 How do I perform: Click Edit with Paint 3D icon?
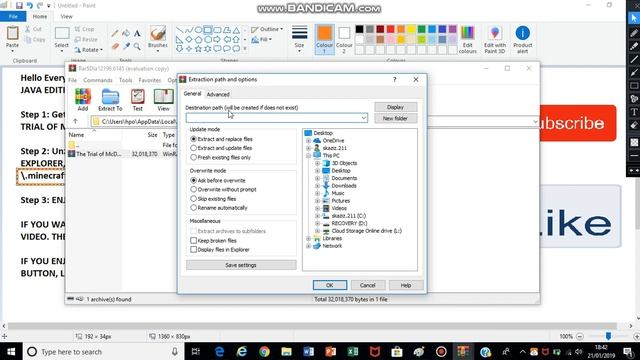pyautogui.click(x=495, y=39)
